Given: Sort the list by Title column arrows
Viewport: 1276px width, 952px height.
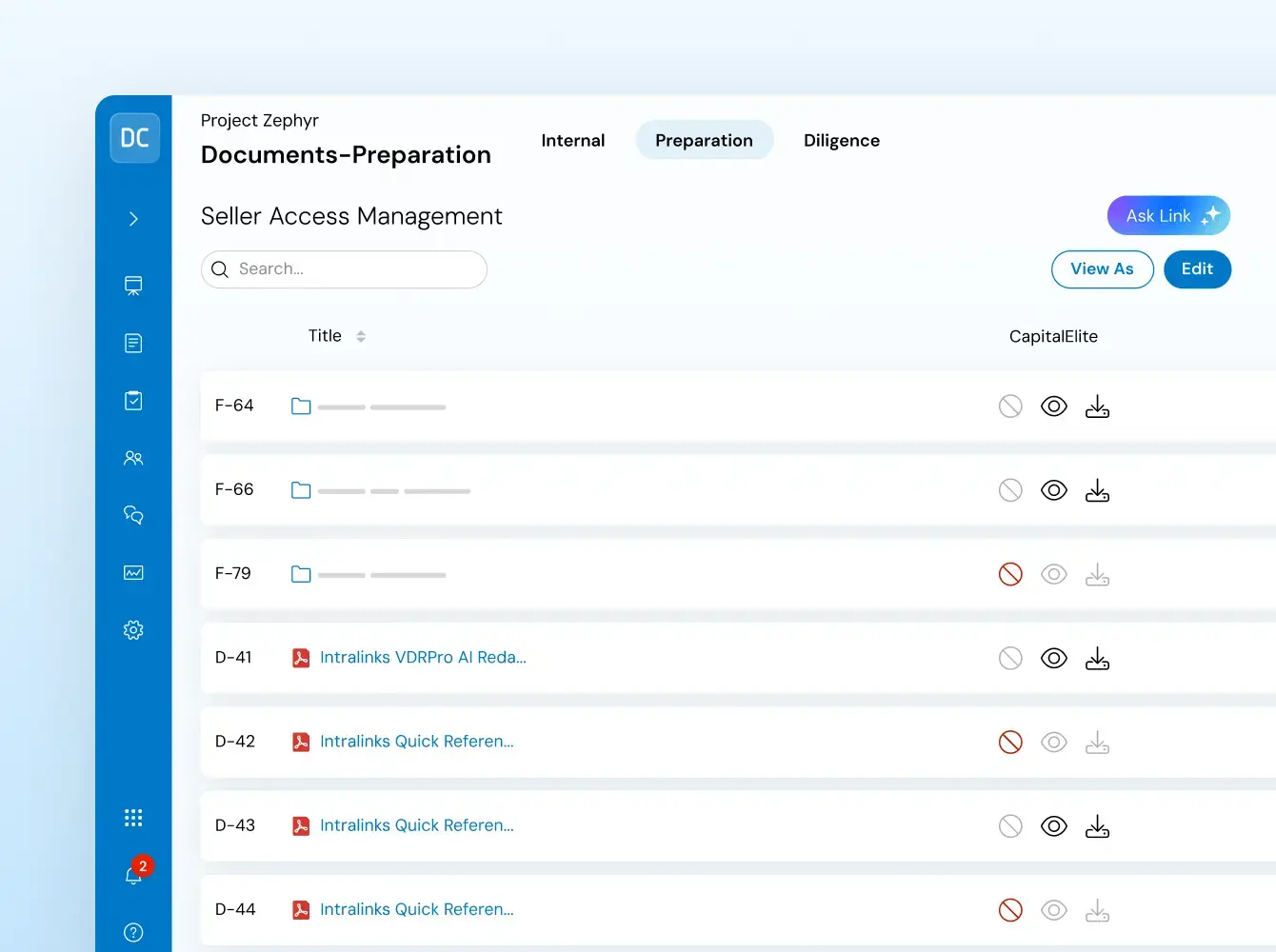Looking at the screenshot, I should 361,336.
